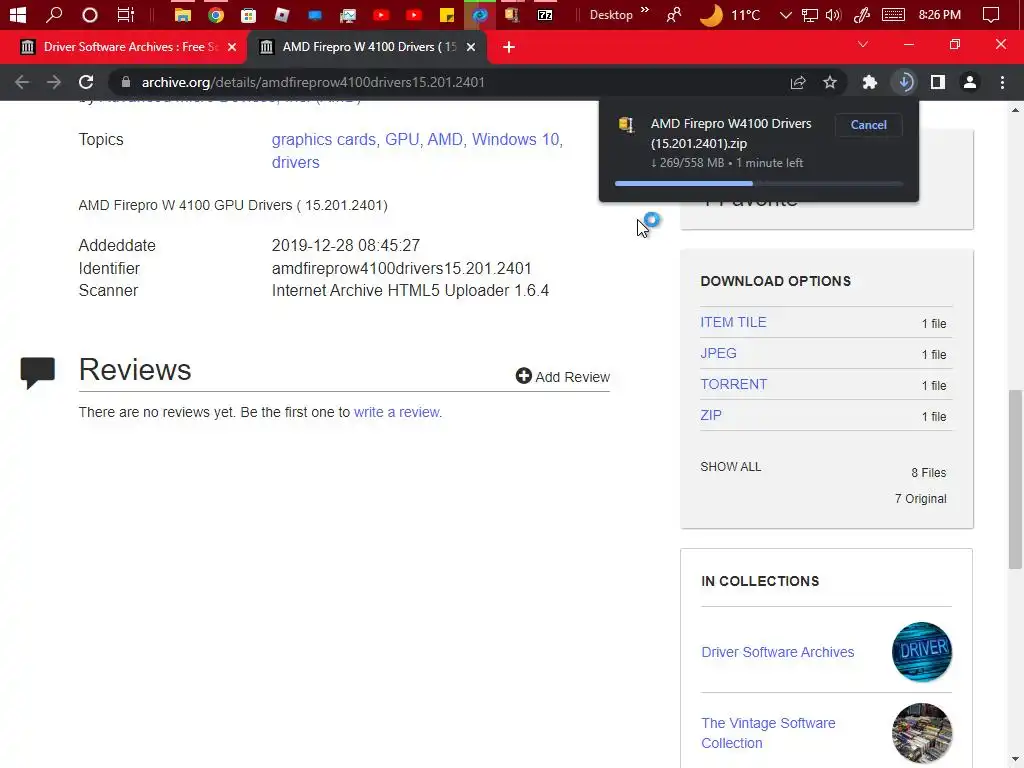1024x768 pixels.
Task: Click SHOW ALL files
Action: coord(731,466)
